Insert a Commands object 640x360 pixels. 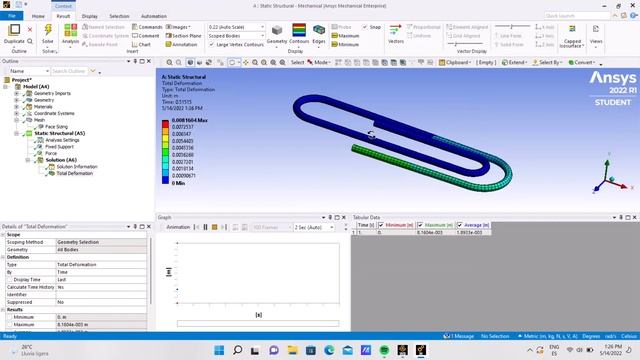(147, 27)
